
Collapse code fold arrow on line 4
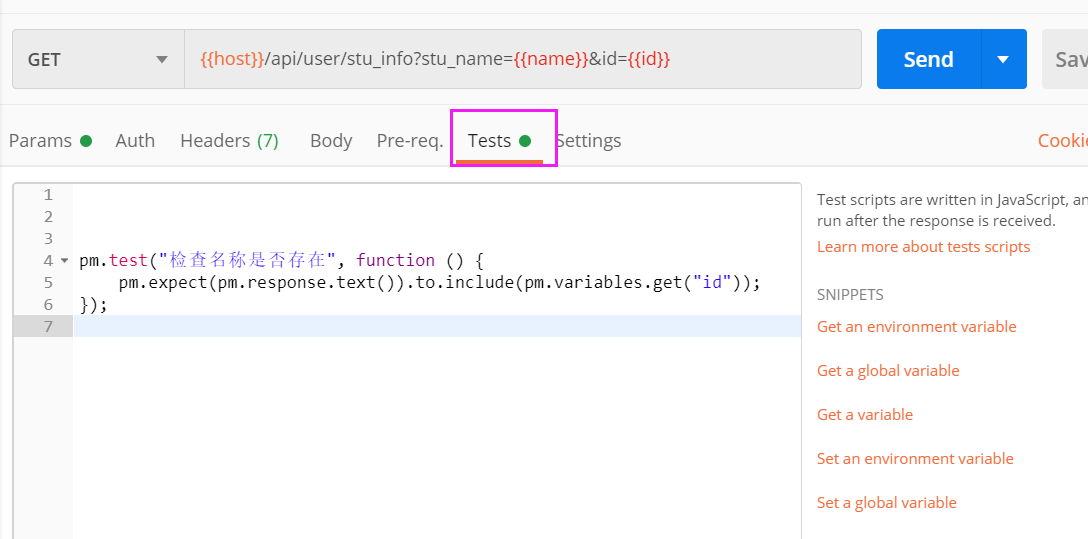[x=65, y=261]
